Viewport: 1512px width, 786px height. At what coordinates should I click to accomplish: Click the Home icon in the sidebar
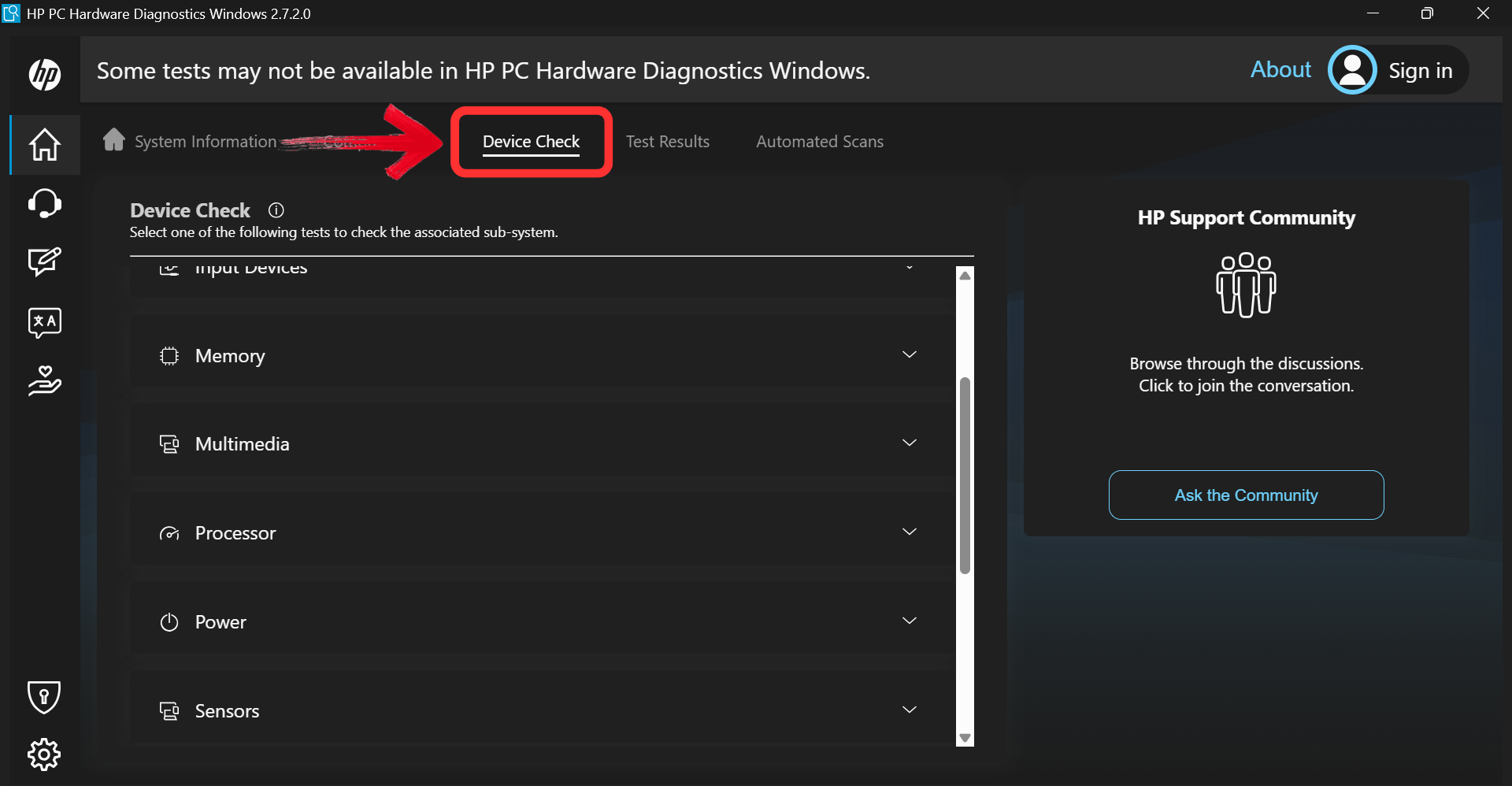click(44, 145)
